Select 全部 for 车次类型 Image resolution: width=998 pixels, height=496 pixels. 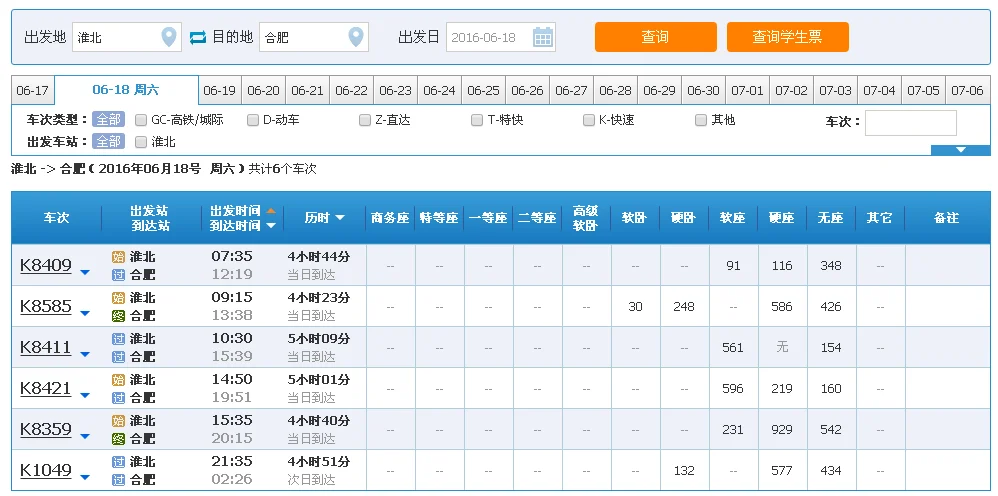[108, 120]
